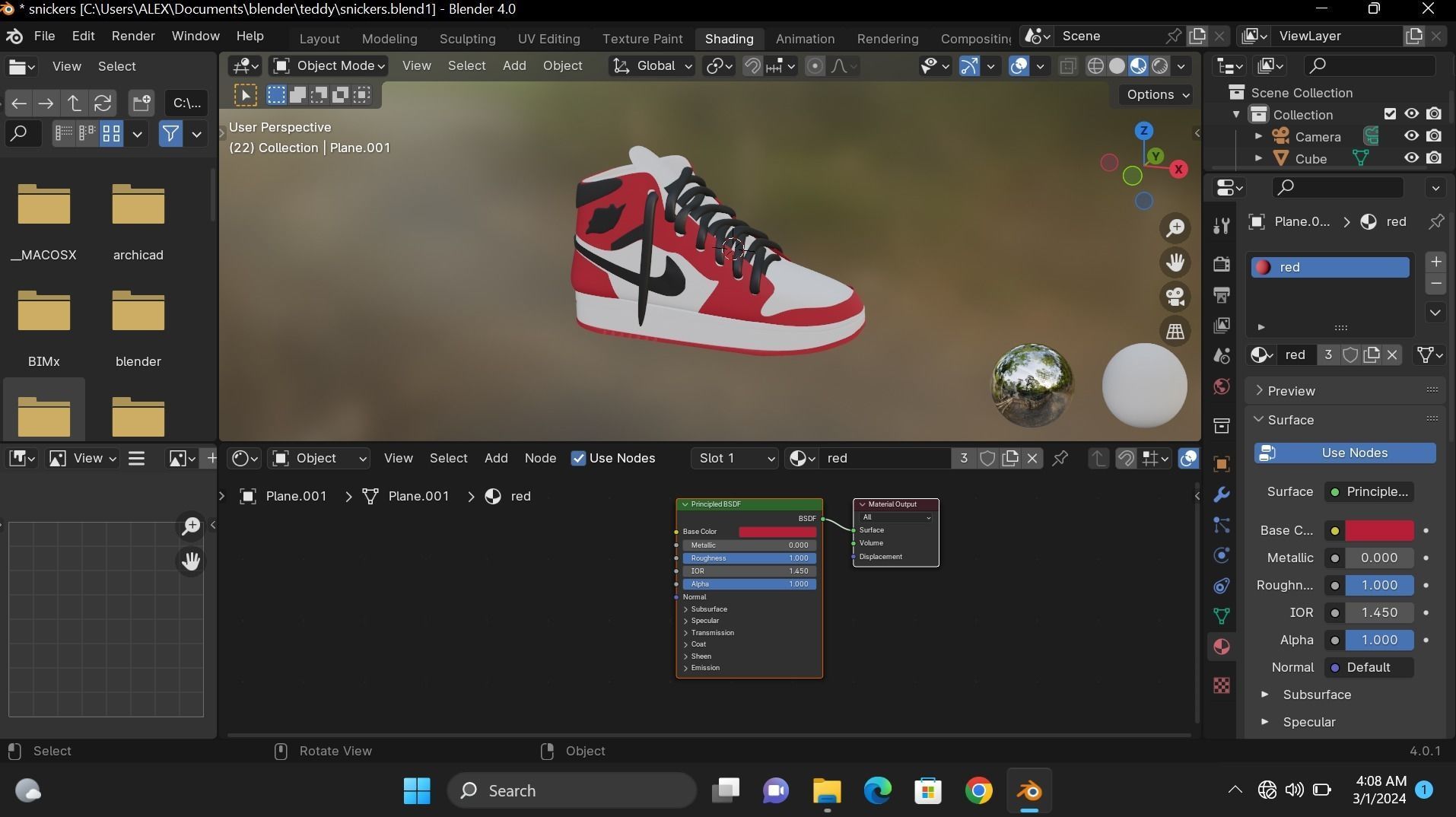Viewport: 1456px width, 817px height.
Task: Click the Surface Principled shader button
Action: tap(1369, 491)
